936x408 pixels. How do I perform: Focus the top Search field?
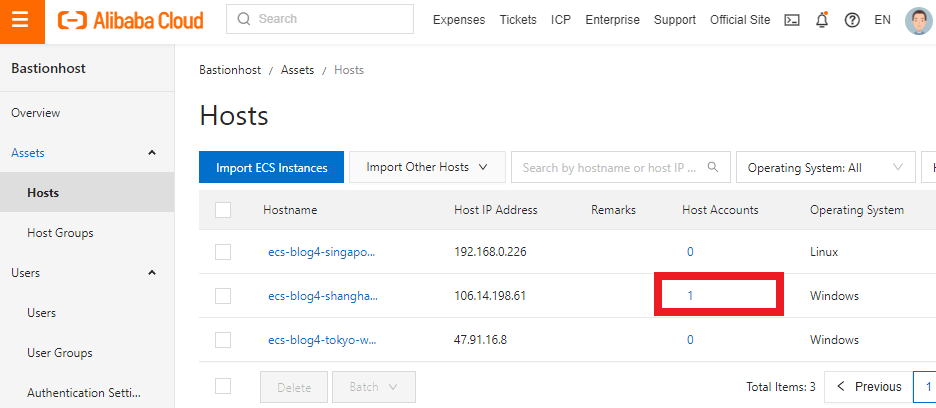click(320, 19)
